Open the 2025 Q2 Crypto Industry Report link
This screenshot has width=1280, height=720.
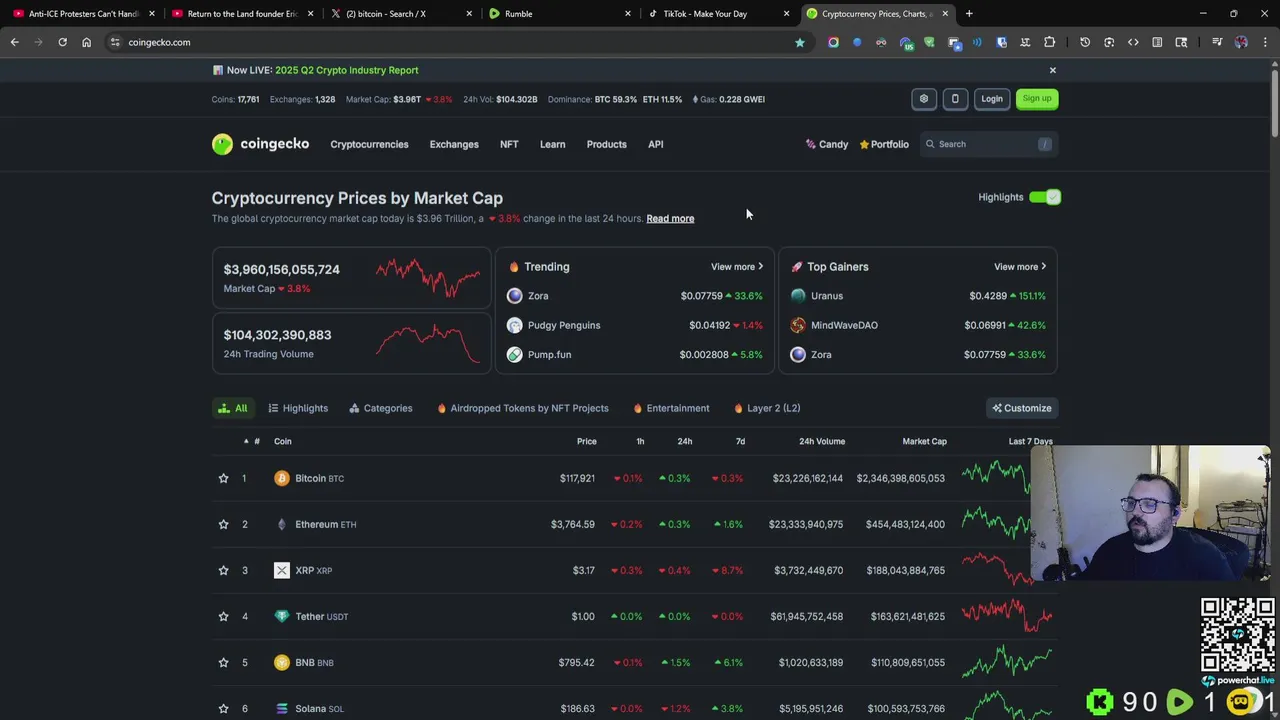point(347,70)
